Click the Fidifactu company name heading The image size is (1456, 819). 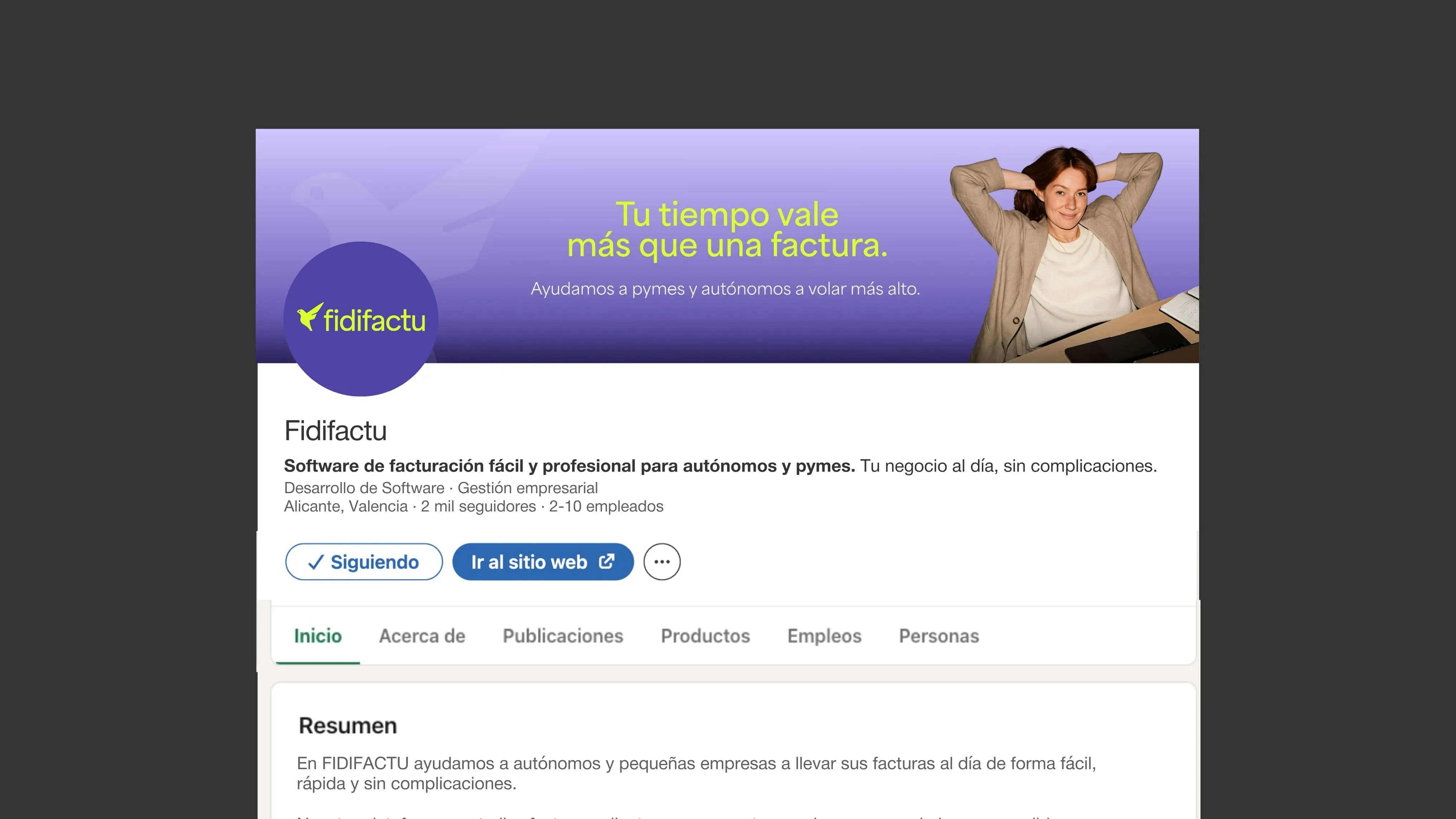[x=336, y=431]
